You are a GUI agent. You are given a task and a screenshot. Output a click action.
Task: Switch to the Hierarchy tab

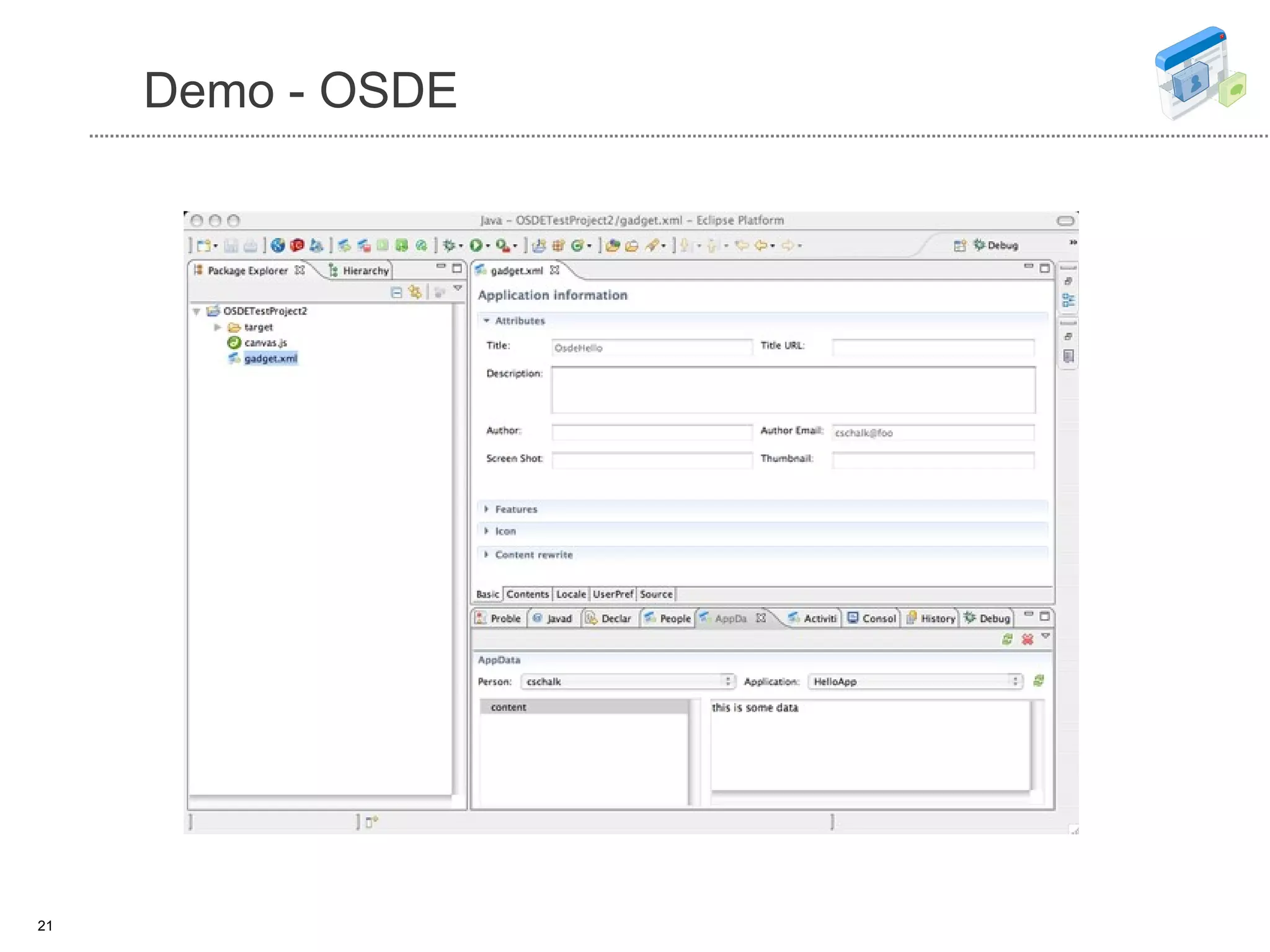[x=359, y=271]
